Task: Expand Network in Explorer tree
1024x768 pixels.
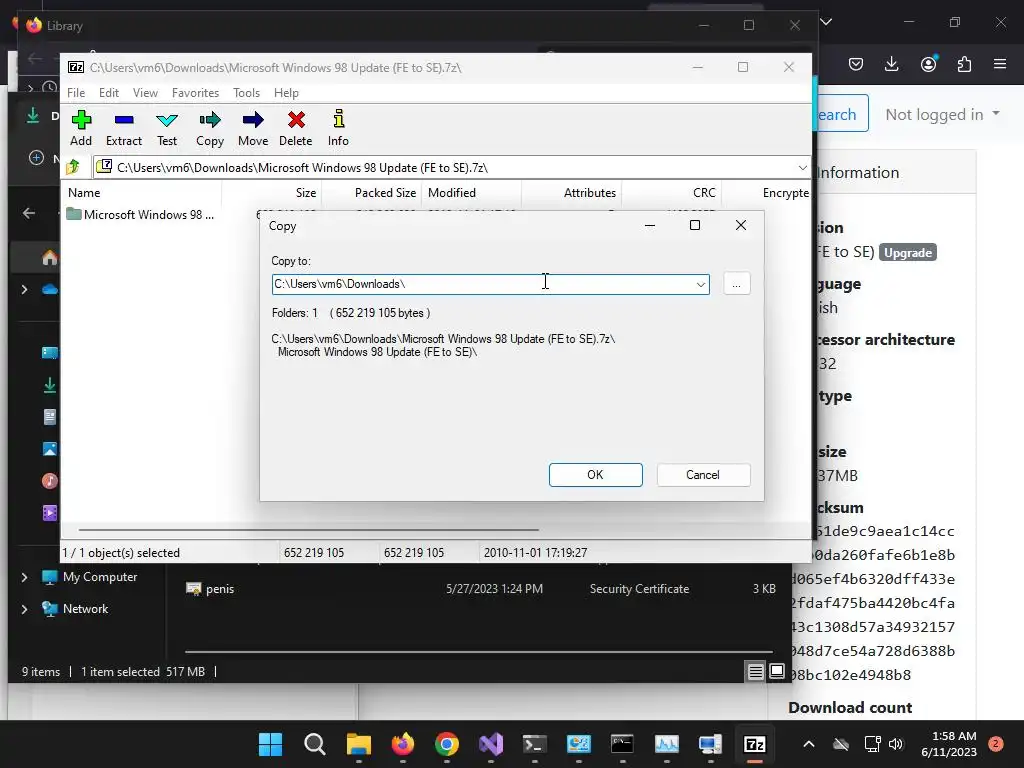Action: pos(24,609)
